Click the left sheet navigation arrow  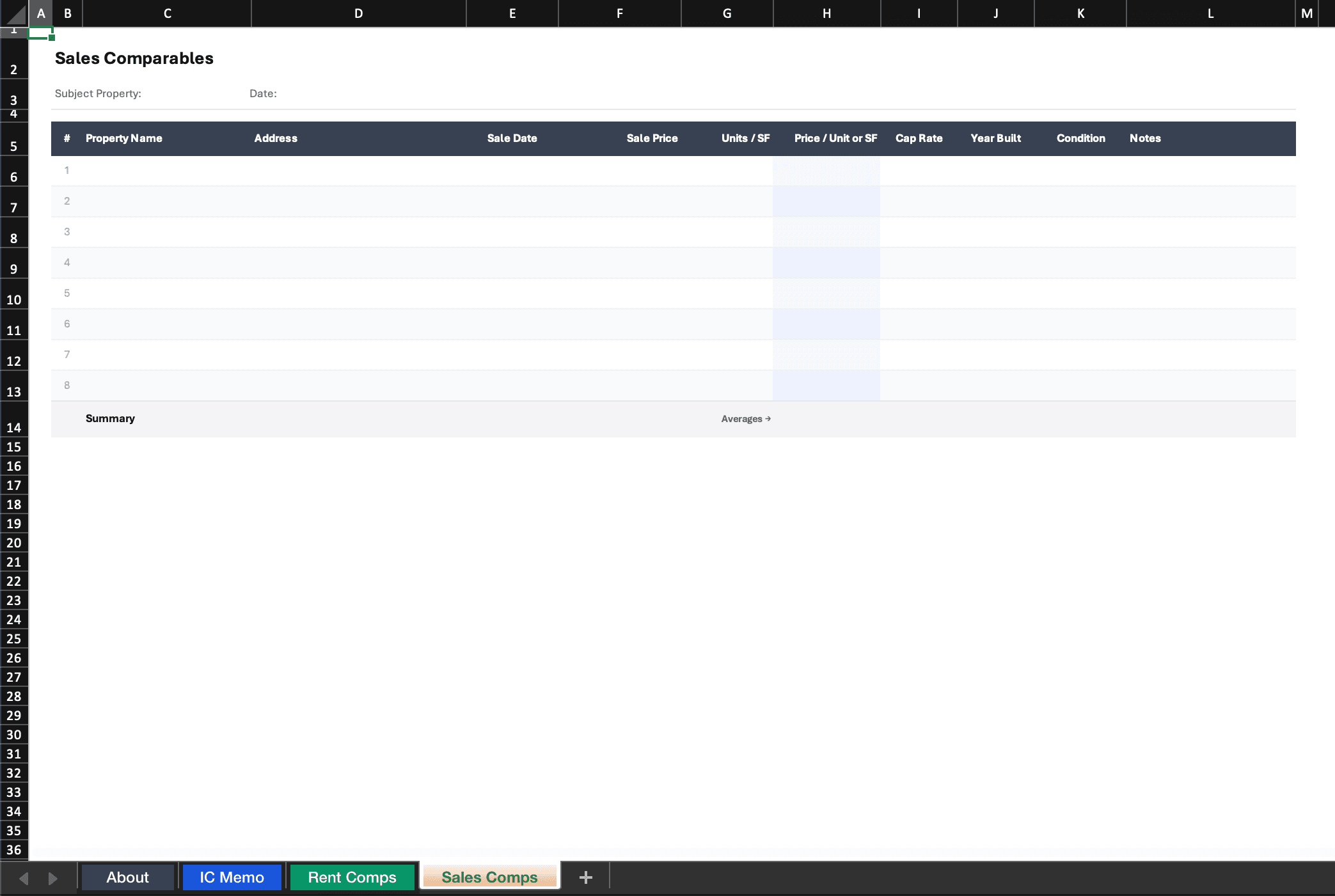[25, 877]
